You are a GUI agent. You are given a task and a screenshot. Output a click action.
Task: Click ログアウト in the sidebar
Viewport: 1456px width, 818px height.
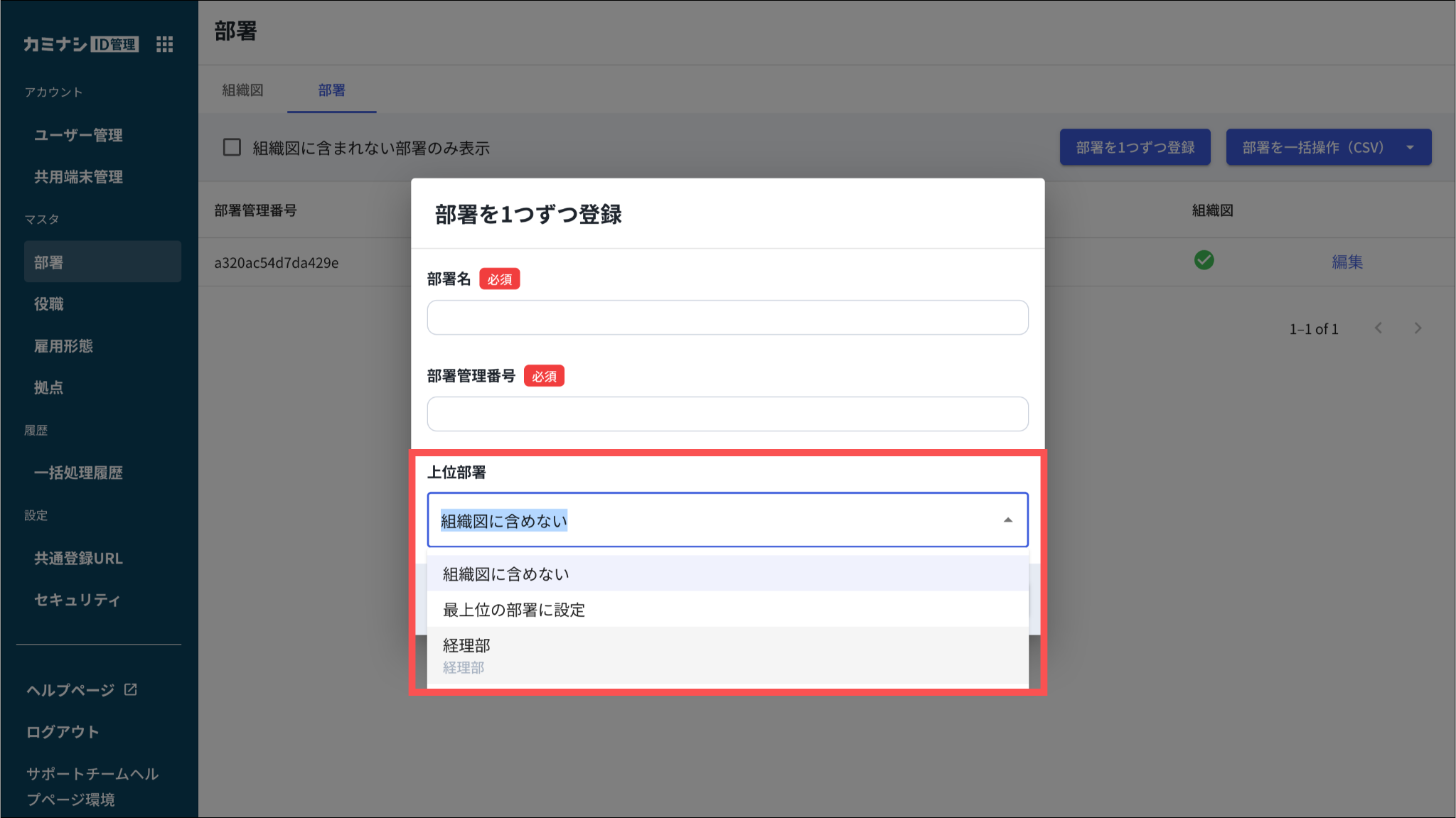click(x=63, y=731)
